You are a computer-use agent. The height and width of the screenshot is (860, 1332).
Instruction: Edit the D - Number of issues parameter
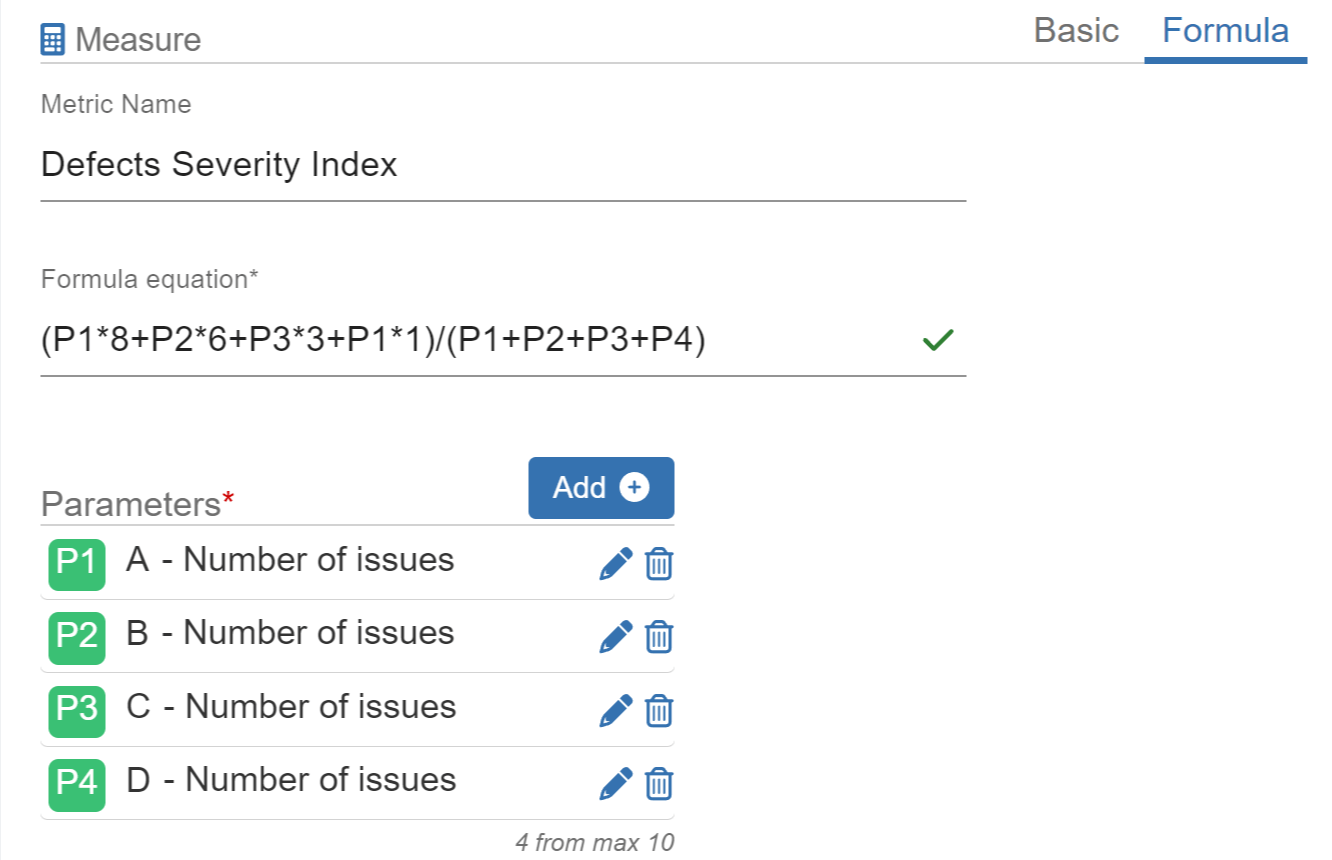616,784
